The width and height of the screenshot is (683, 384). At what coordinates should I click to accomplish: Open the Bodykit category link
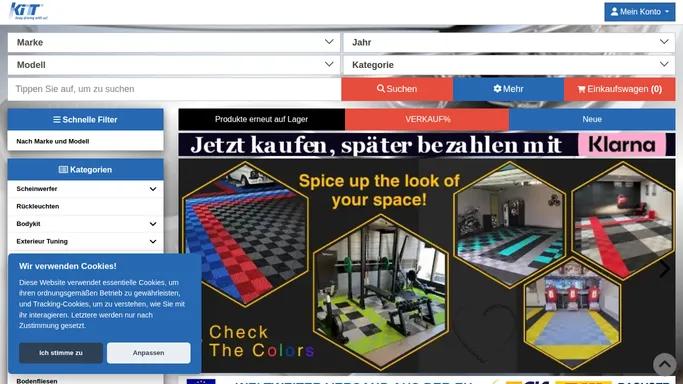coord(28,224)
